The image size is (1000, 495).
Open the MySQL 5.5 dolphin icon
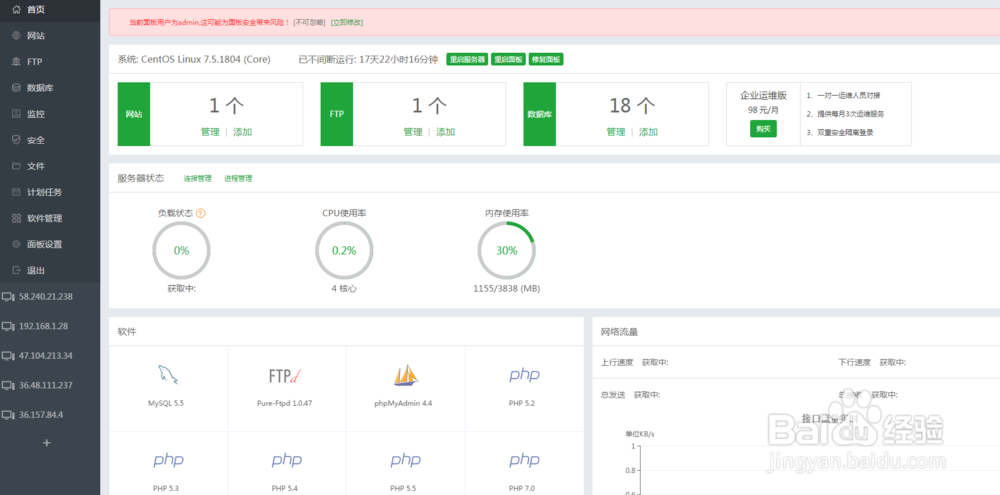pos(168,374)
